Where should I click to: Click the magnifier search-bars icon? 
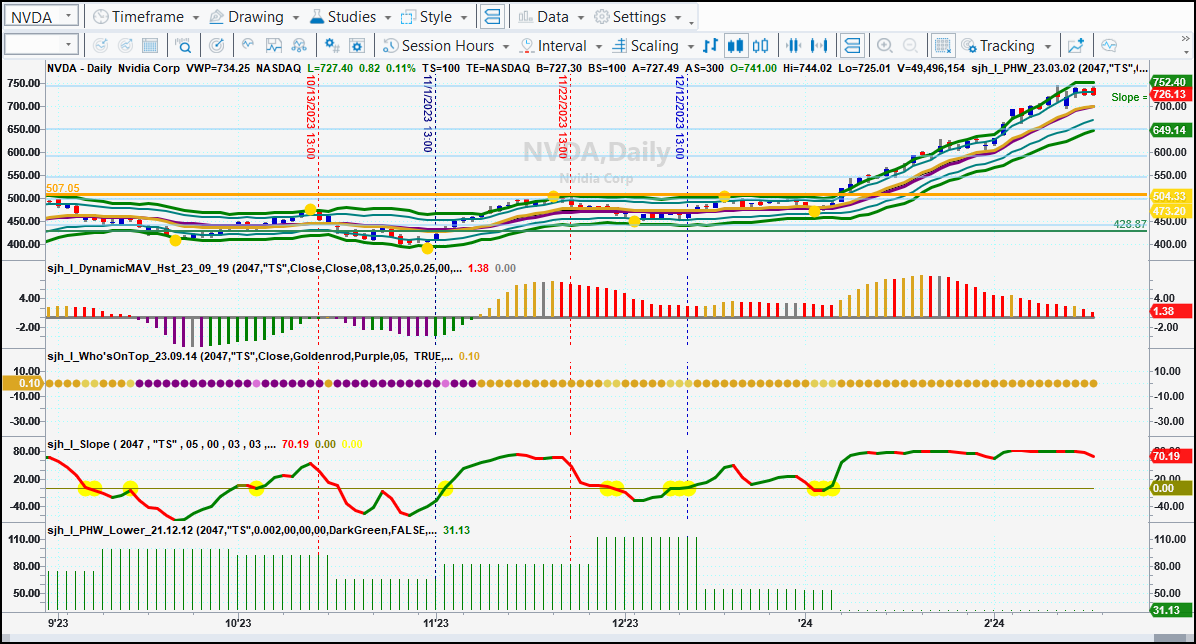click(x=183, y=46)
